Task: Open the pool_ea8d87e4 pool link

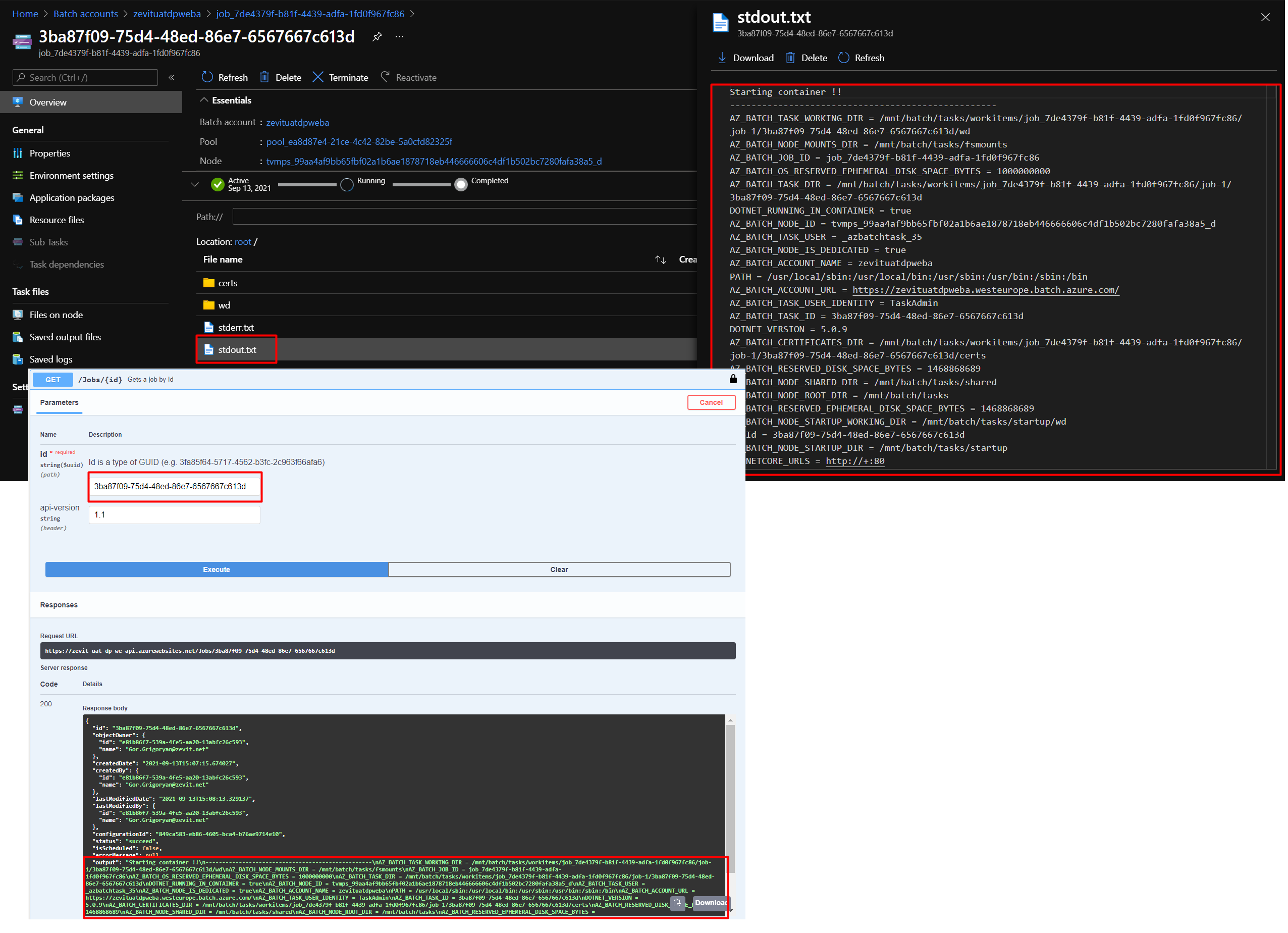Action: tap(360, 142)
